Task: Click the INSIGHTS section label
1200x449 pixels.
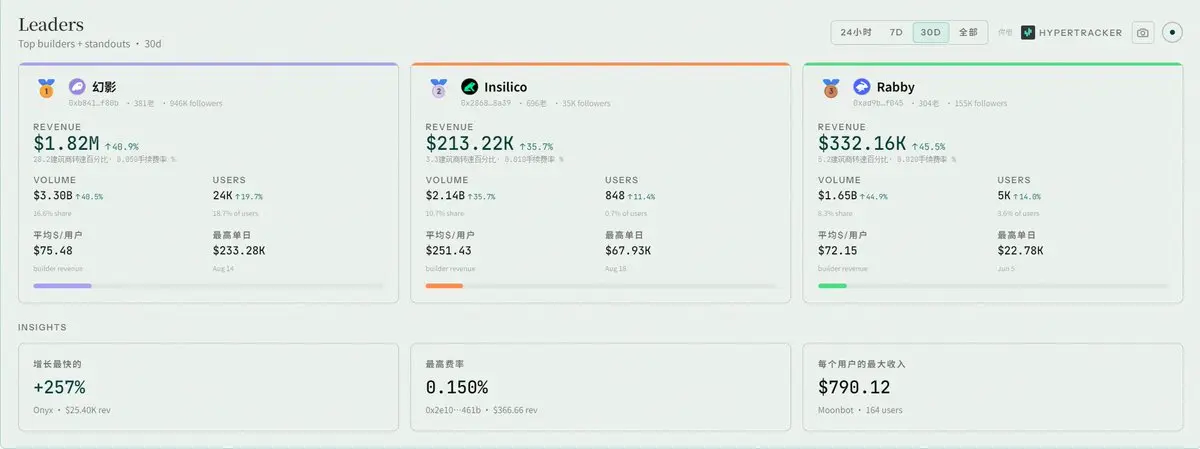Action: pyautogui.click(x=42, y=327)
